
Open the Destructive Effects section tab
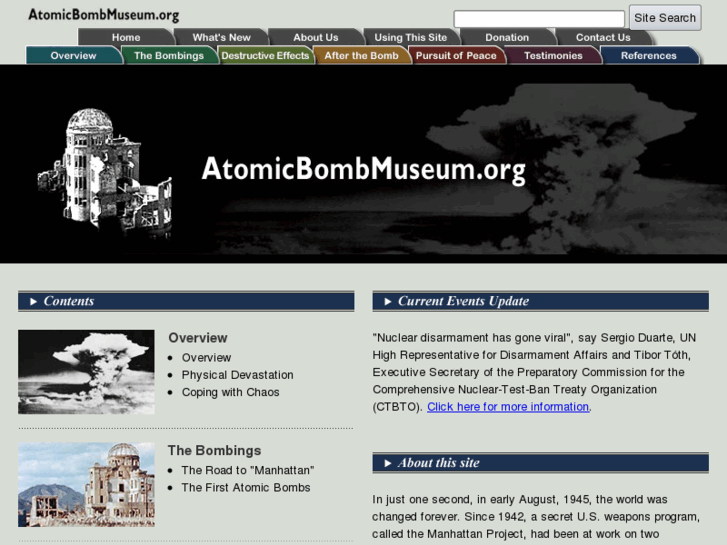point(265,55)
